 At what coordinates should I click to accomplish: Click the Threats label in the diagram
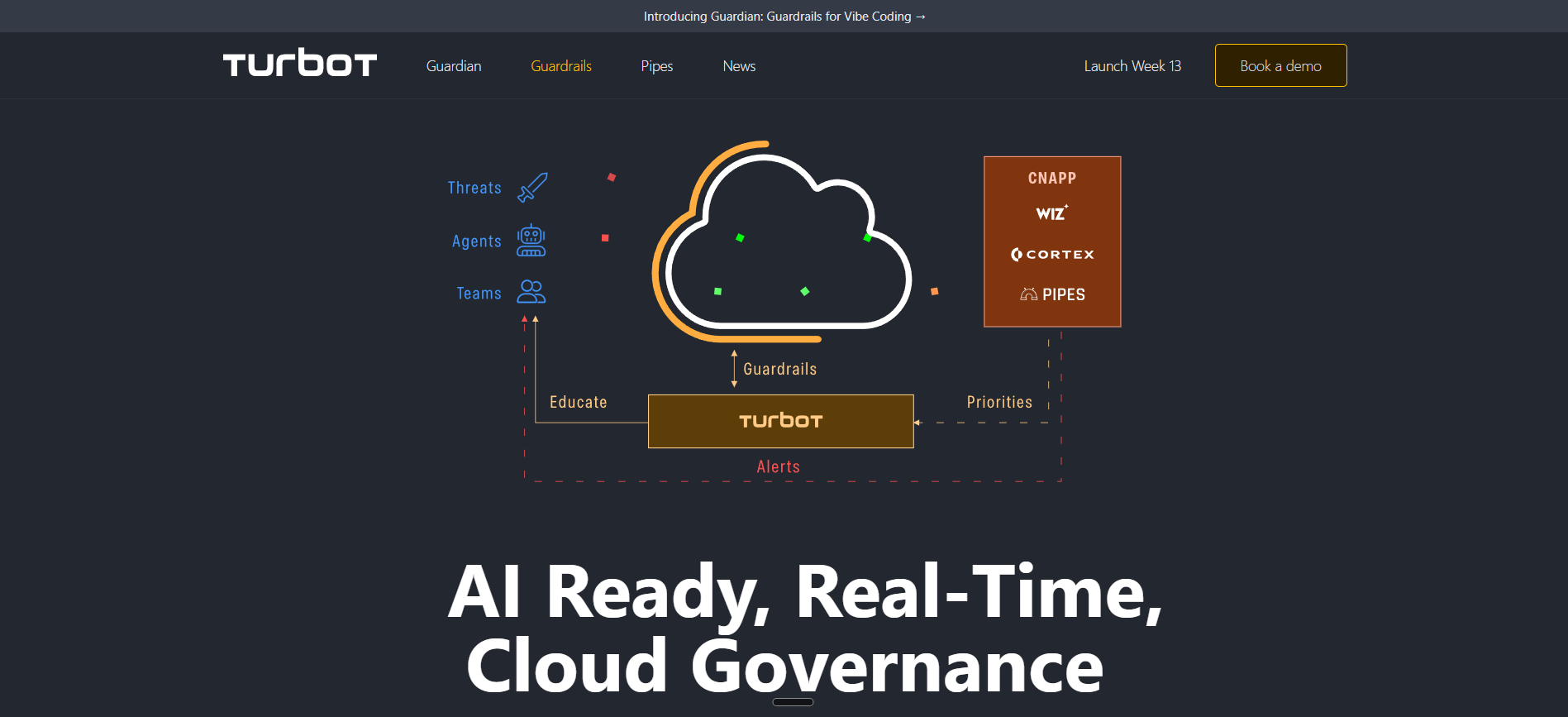coord(474,188)
